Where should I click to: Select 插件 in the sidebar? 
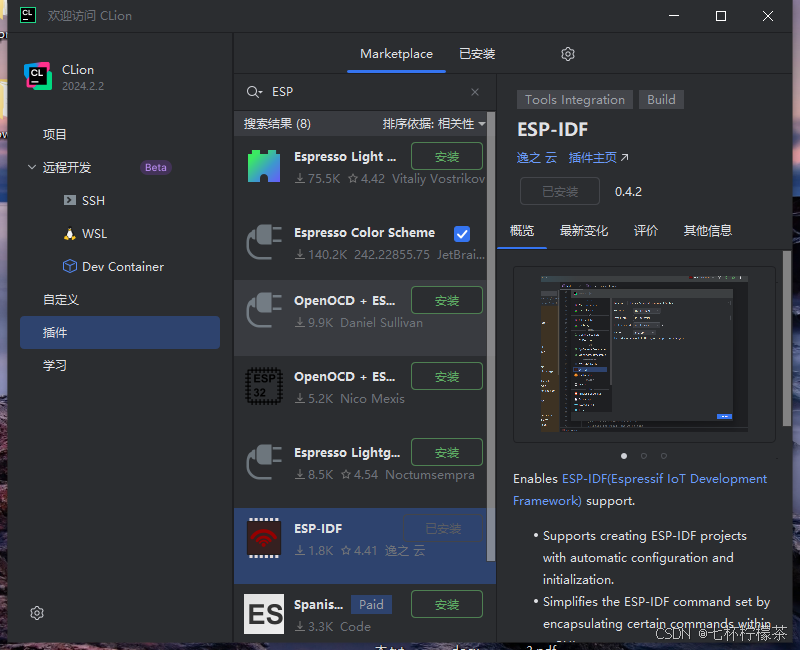point(120,333)
